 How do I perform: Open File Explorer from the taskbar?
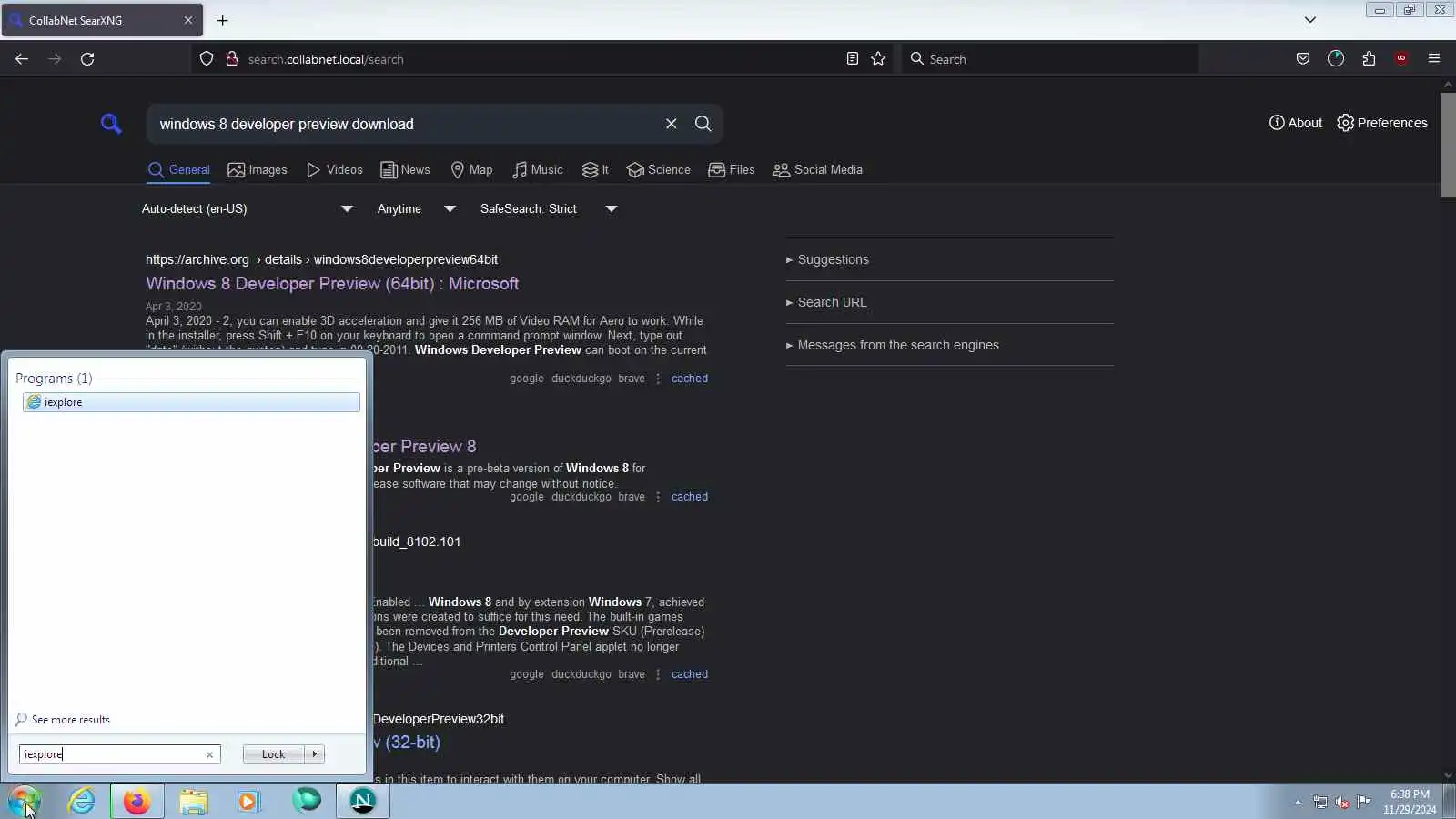point(194,801)
